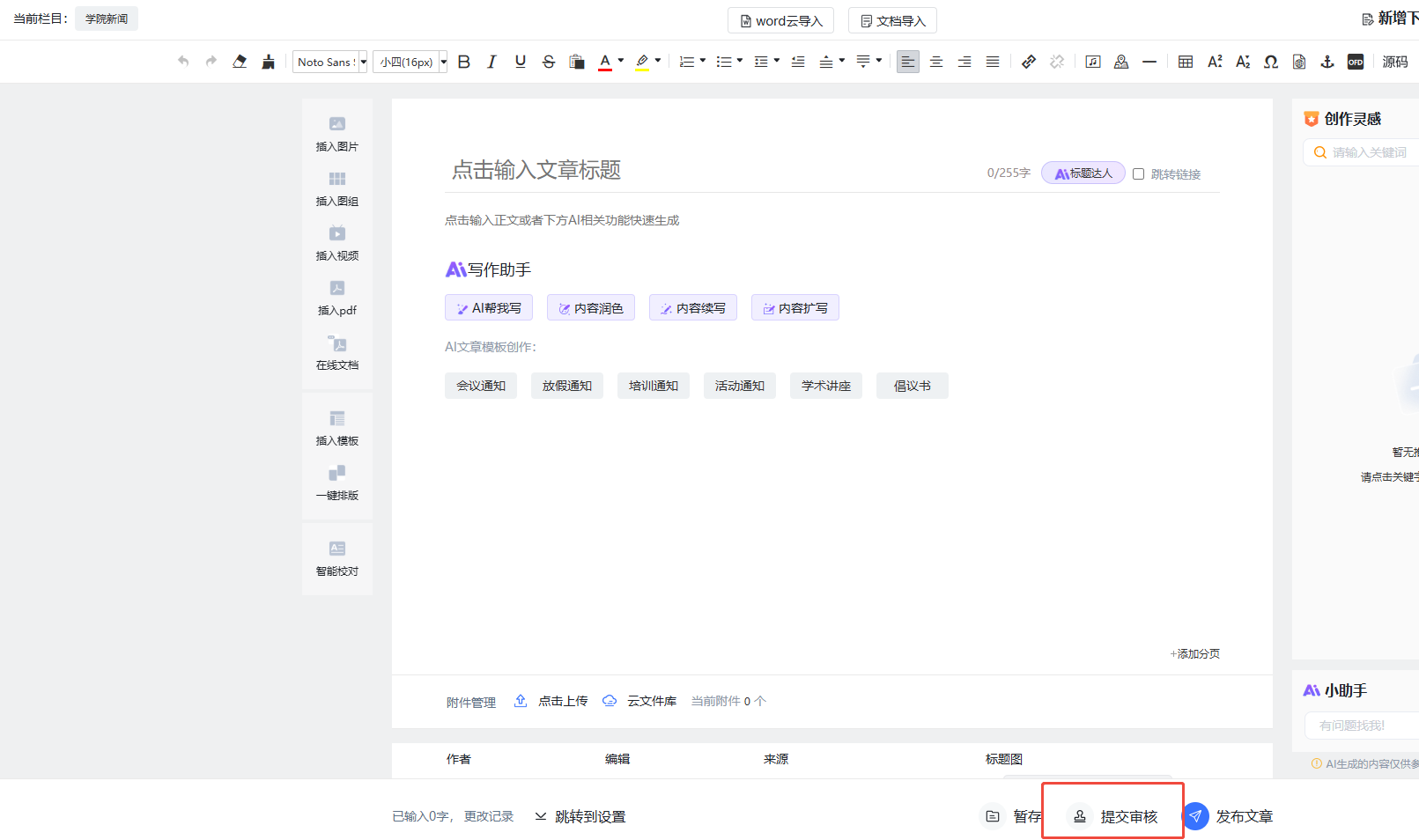
Task: Open font color dropdown arrow
Action: (621, 61)
